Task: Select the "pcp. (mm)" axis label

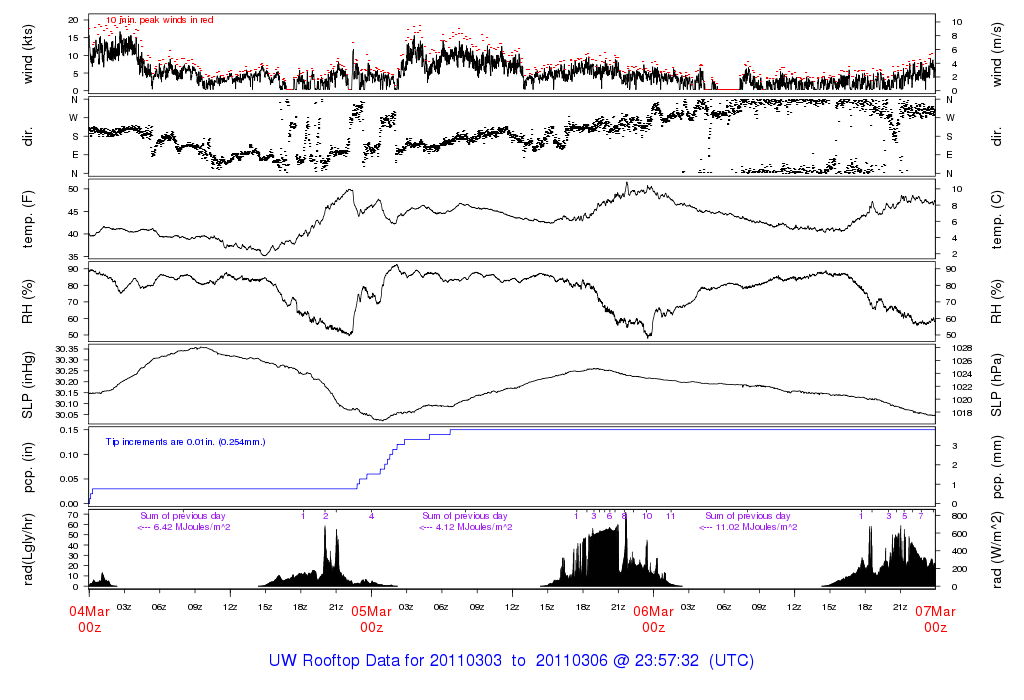Action: (997, 468)
